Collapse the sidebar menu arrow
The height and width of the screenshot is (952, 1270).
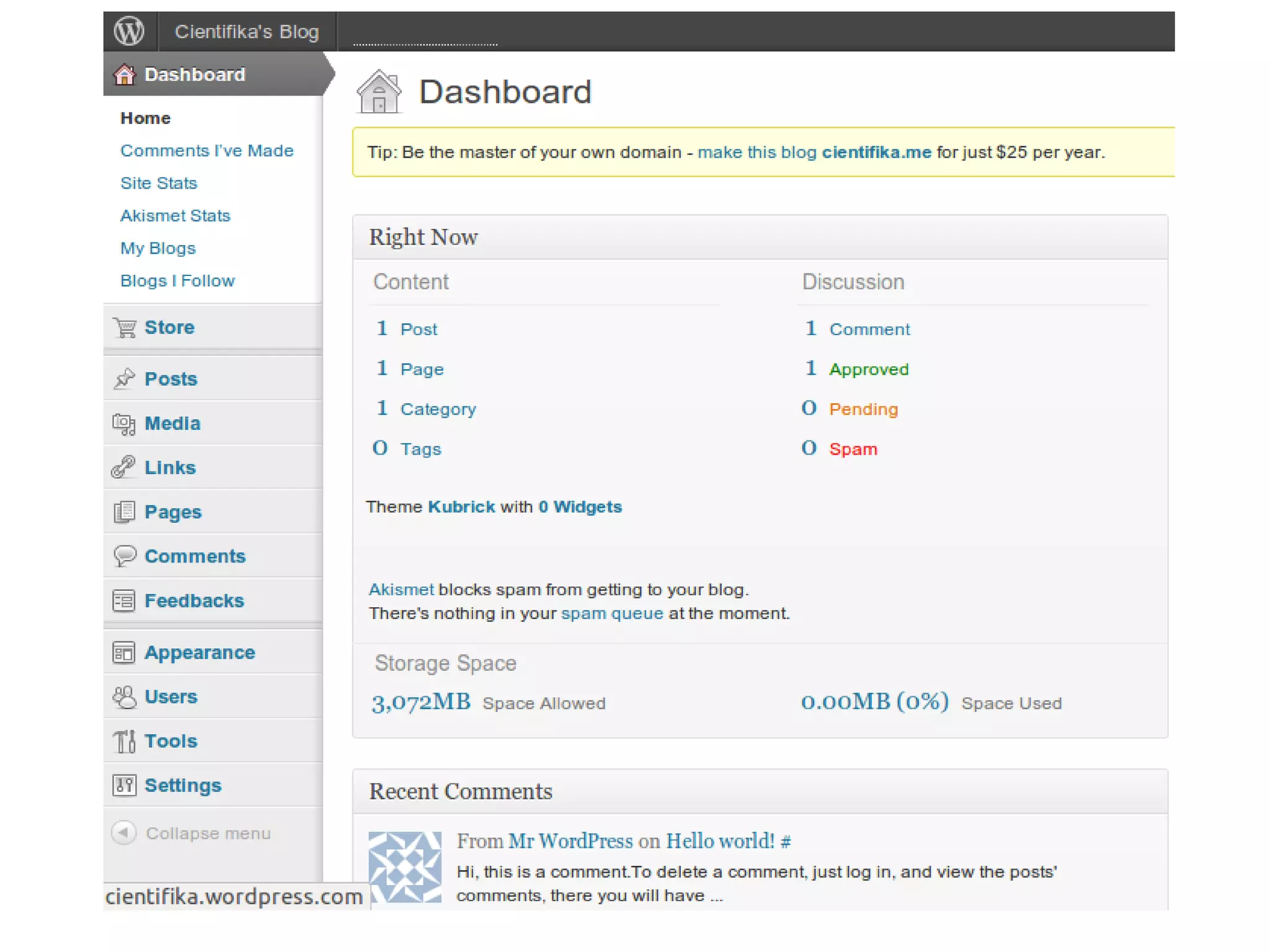click(x=123, y=832)
